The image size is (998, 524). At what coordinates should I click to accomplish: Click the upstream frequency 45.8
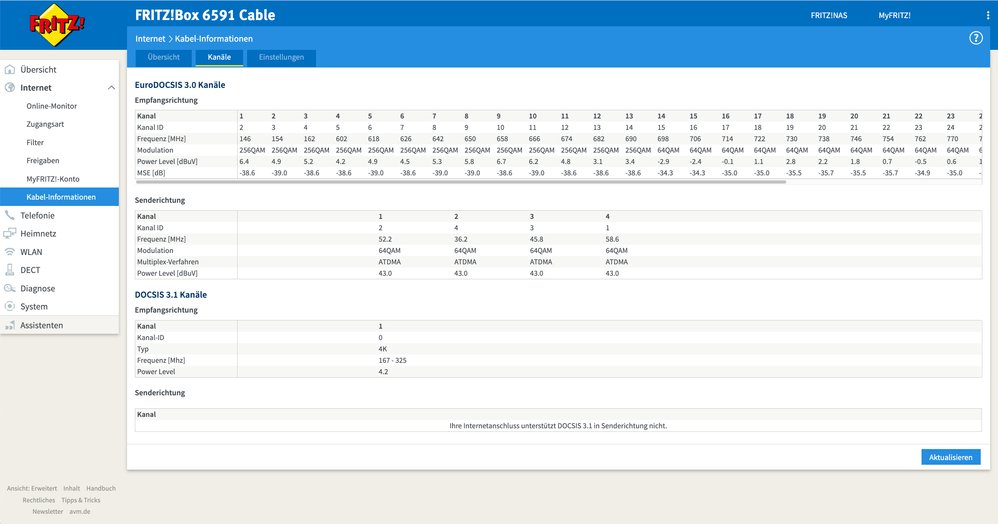point(537,239)
